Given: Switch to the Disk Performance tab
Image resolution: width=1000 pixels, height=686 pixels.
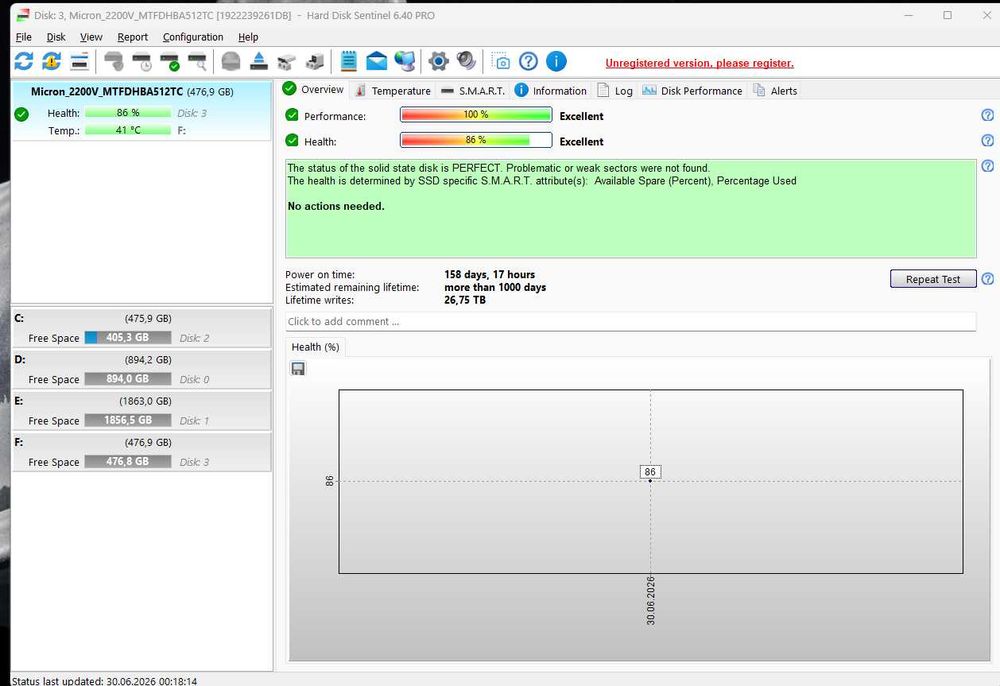Looking at the screenshot, I should (693, 91).
